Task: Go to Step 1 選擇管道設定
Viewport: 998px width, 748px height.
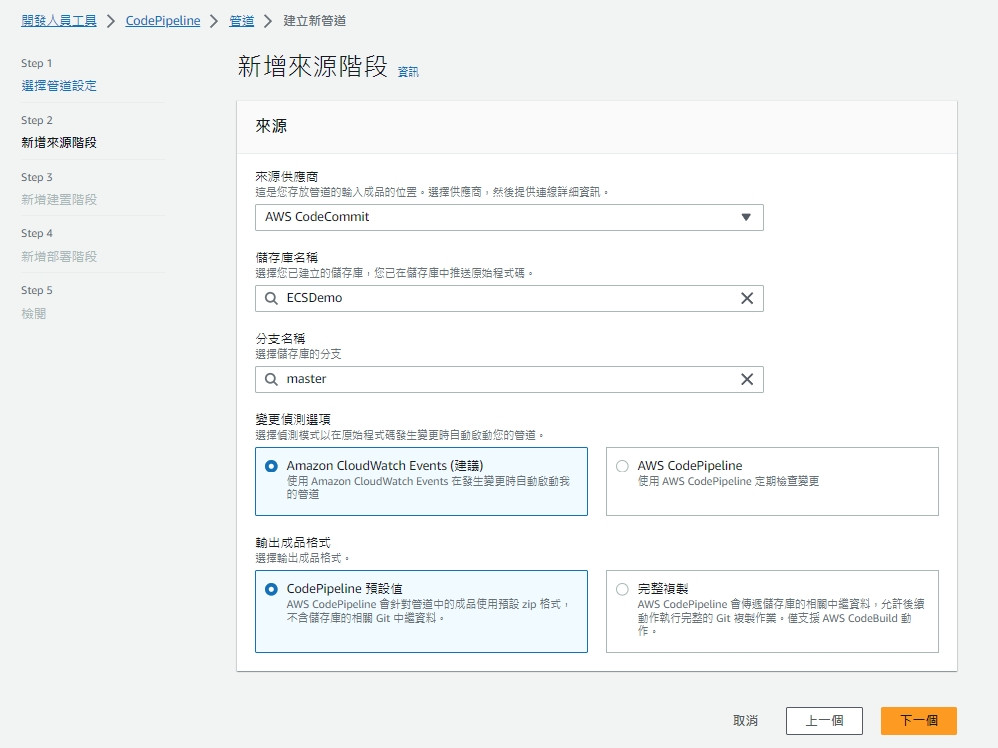Action: pyautogui.click(x=59, y=86)
